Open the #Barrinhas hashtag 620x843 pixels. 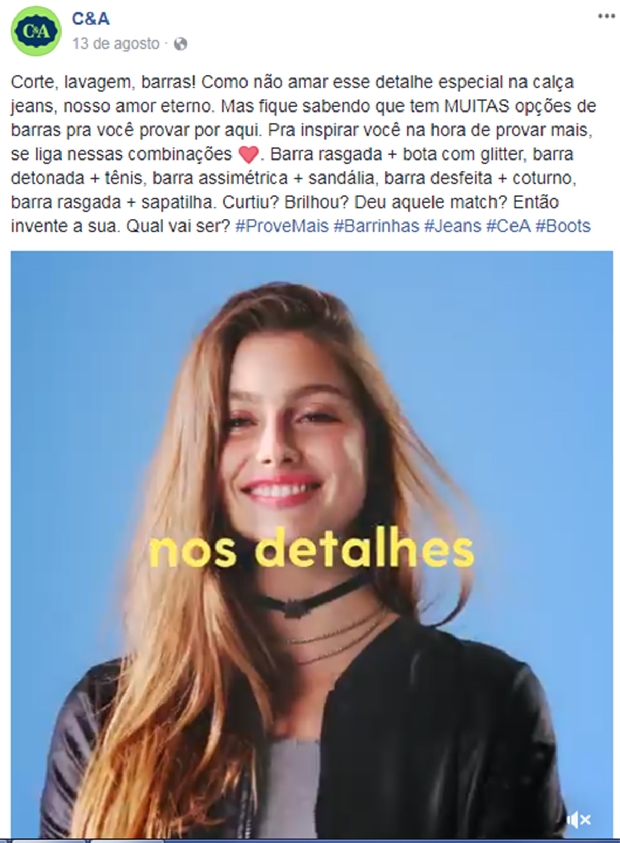pyautogui.click(x=376, y=226)
